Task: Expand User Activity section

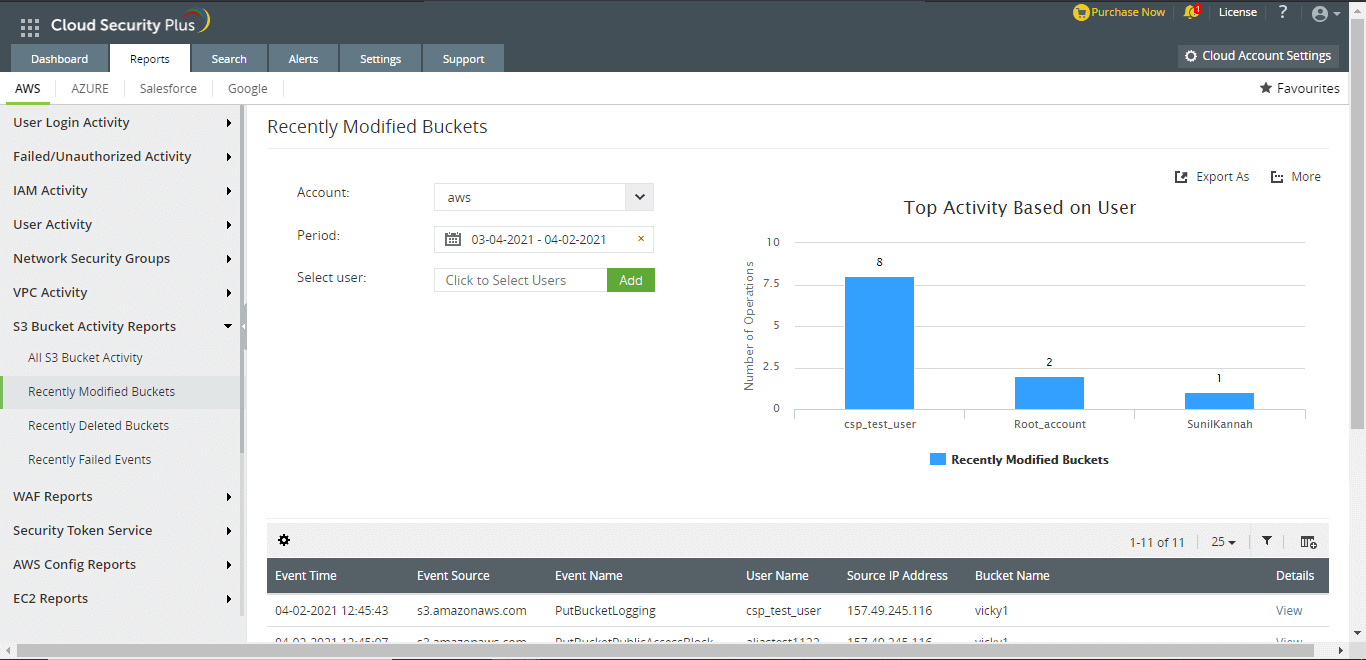Action: 120,224
